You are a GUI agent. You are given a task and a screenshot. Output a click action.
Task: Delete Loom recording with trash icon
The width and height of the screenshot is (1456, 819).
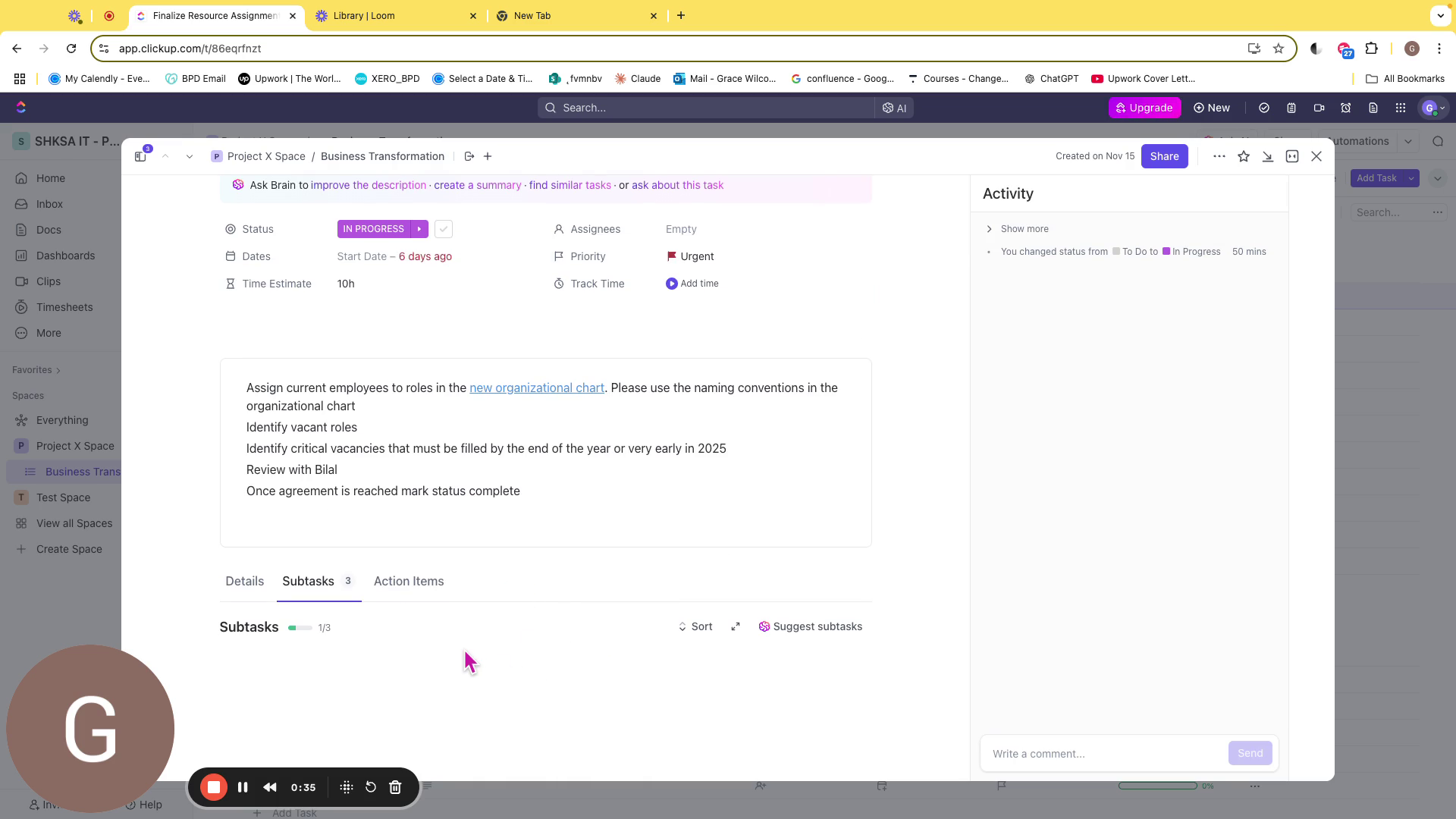tap(395, 787)
